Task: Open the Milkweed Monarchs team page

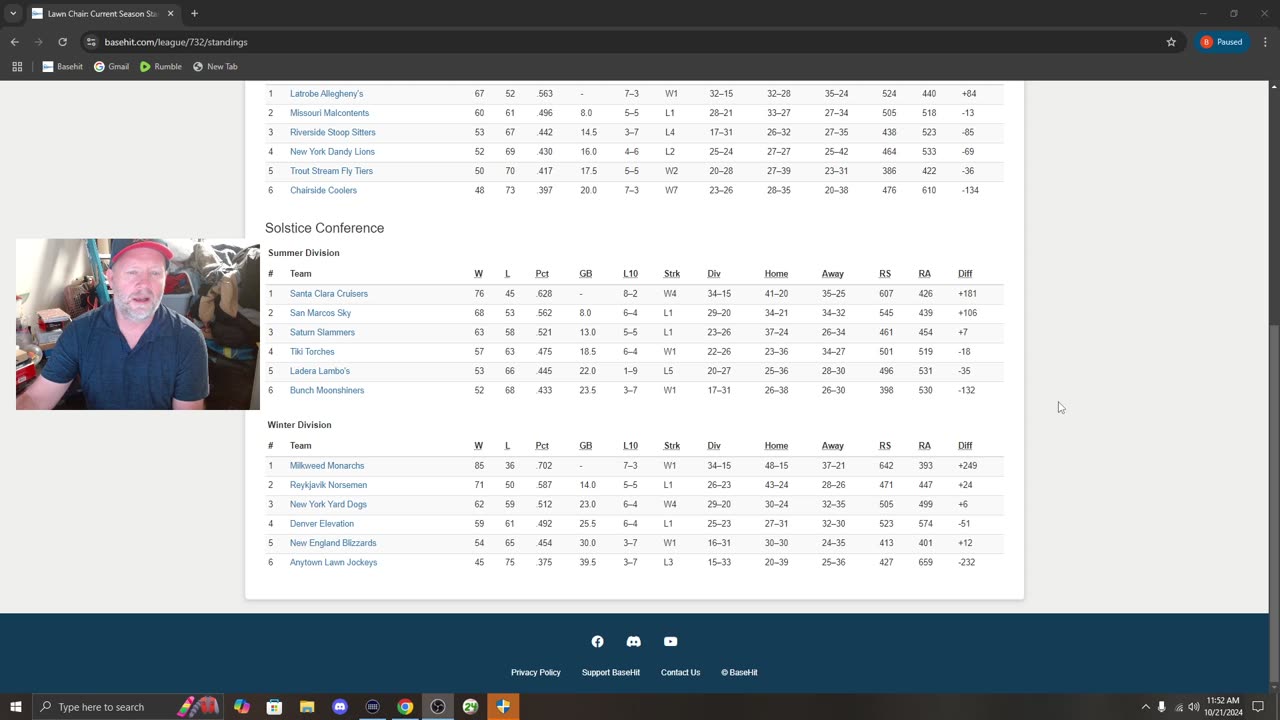Action: coord(327,466)
